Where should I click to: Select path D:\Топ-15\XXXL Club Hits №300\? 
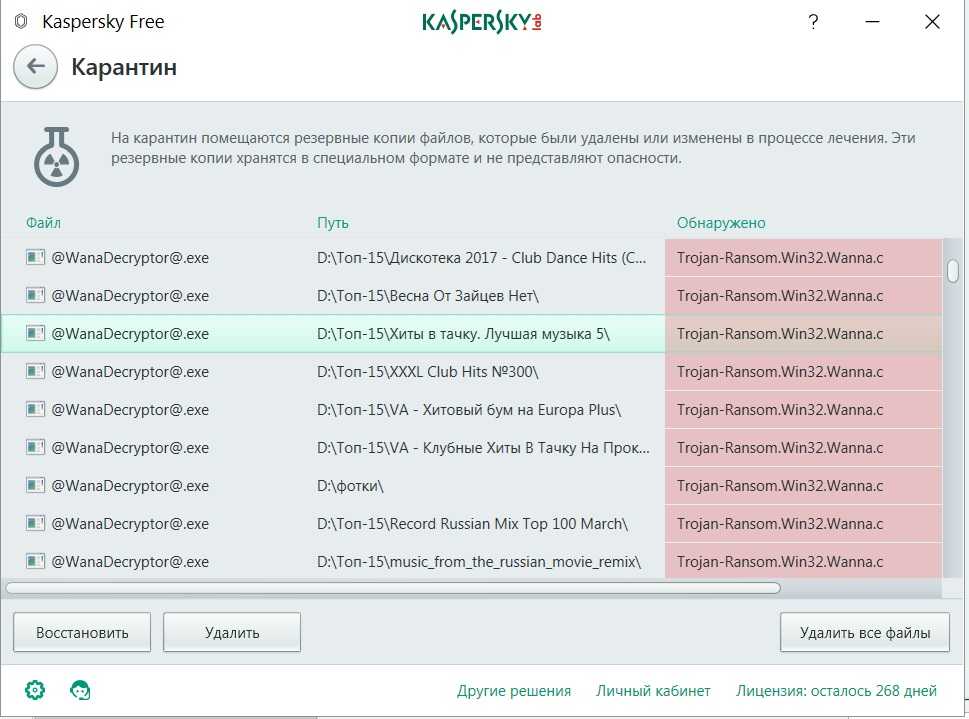click(x=428, y=372)
